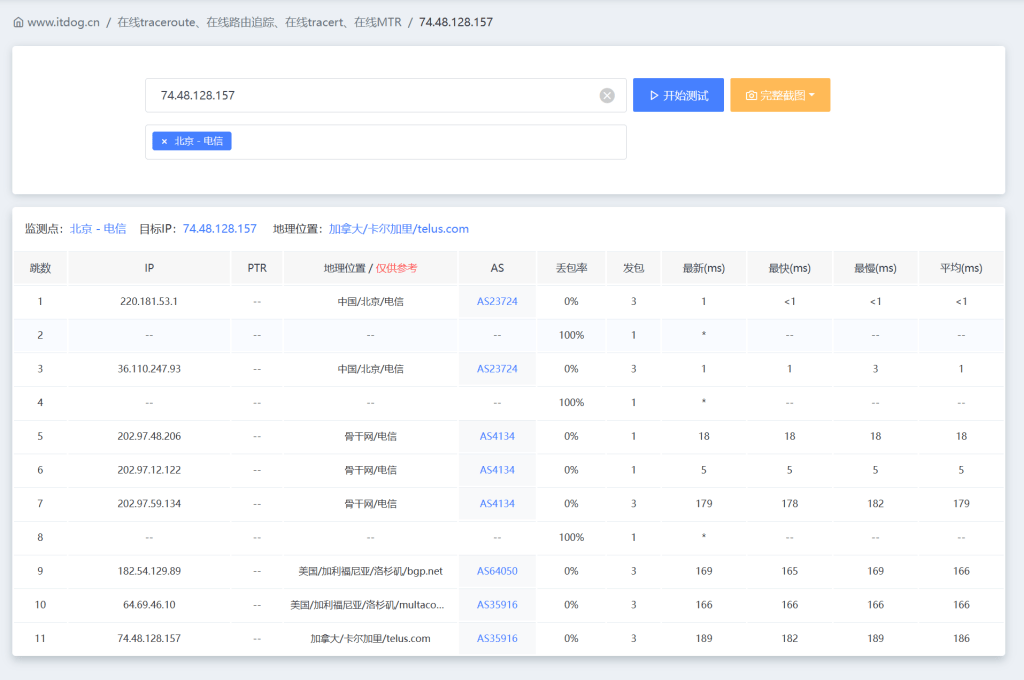Open AS23724 link in hop 3 row
Image resolution: width=1024 pixels, height=680 pixels.
pos(497,368)
